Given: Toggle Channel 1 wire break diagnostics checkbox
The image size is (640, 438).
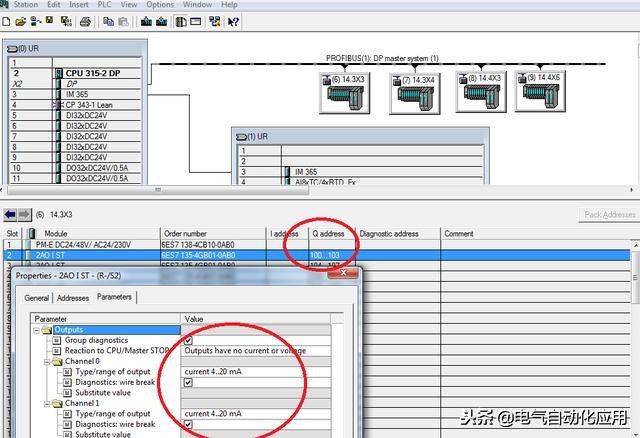Looking at the screenshot, I should [188, 424].
